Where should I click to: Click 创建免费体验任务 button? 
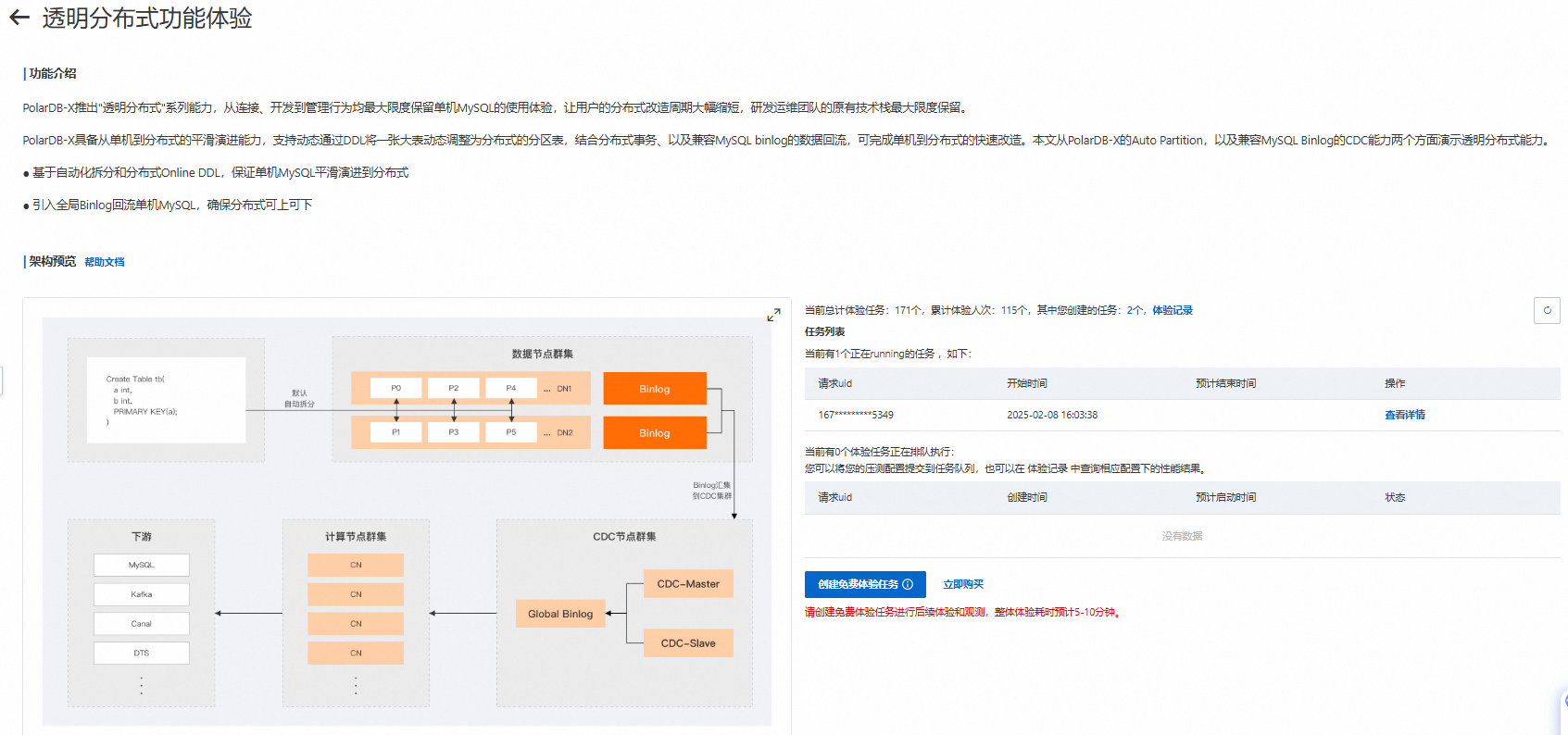(865, 584)
